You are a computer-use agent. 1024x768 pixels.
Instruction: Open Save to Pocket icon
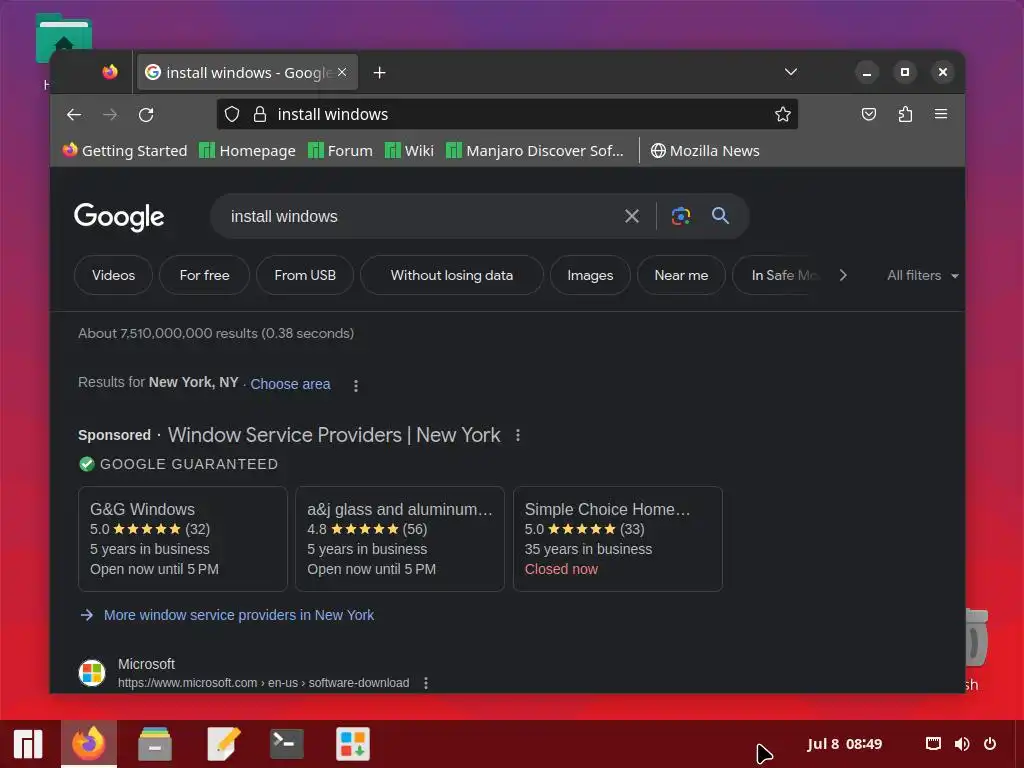[x=869, y=114]
